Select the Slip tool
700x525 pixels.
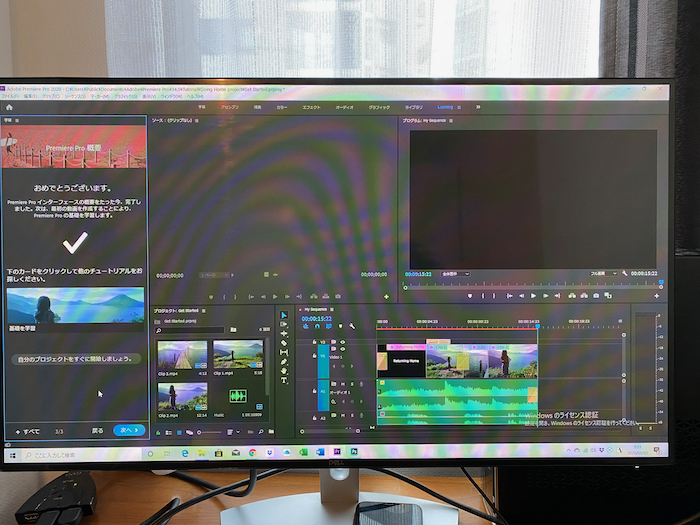point(283,352)
